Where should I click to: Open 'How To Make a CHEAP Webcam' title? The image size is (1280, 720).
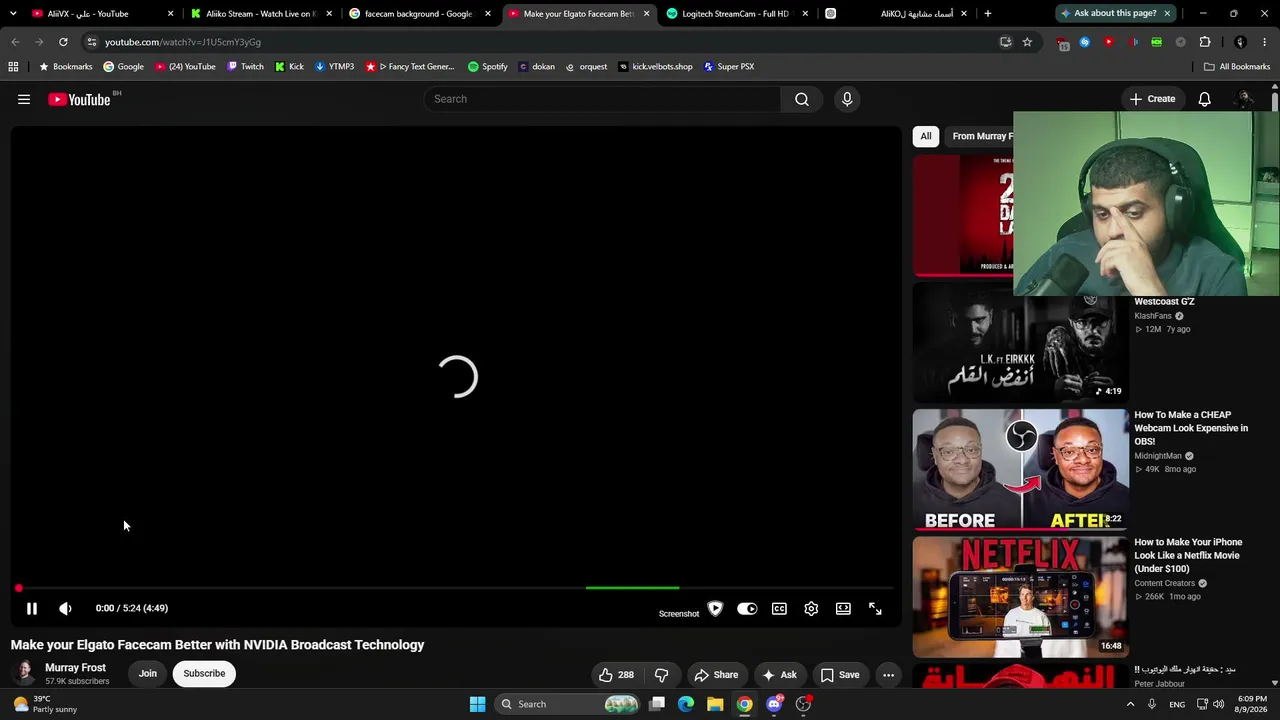(x=1191, y=428)
